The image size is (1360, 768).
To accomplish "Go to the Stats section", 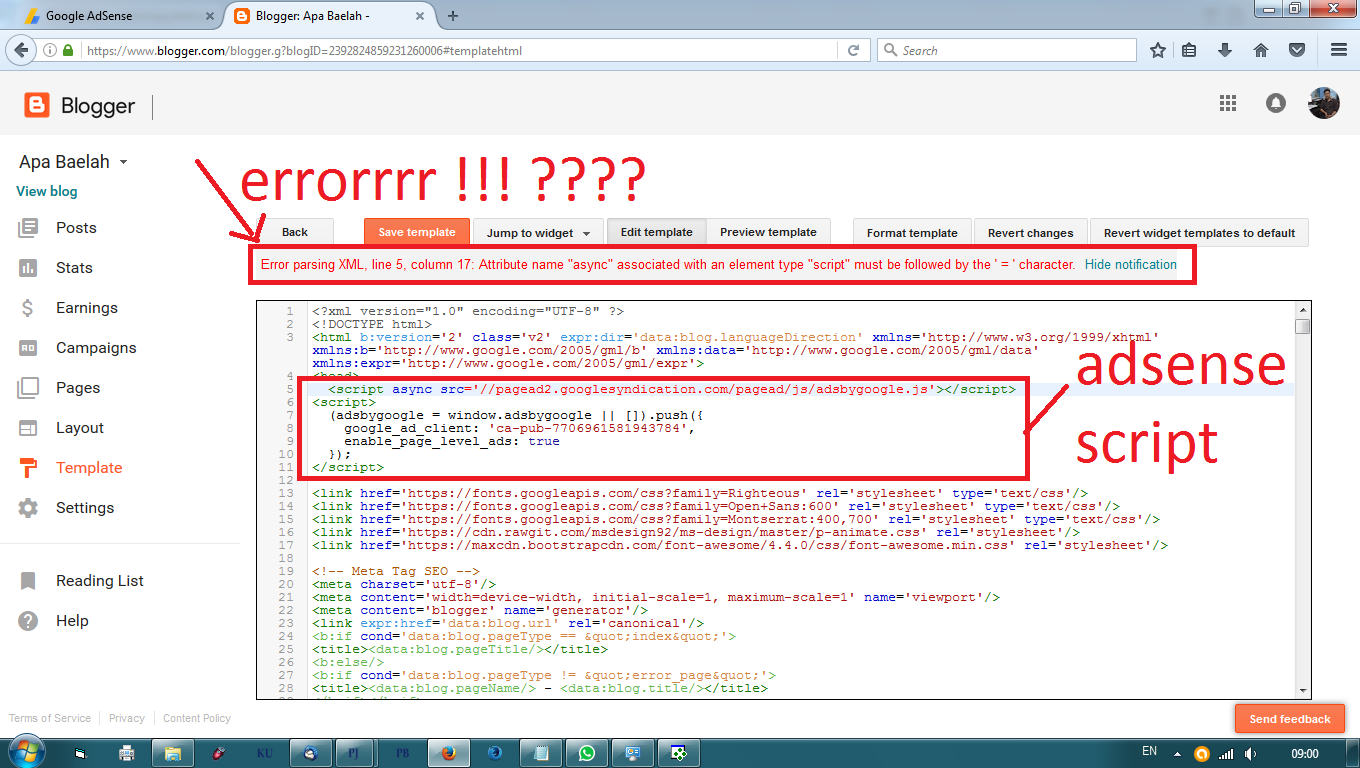I will tap(74, 268).
